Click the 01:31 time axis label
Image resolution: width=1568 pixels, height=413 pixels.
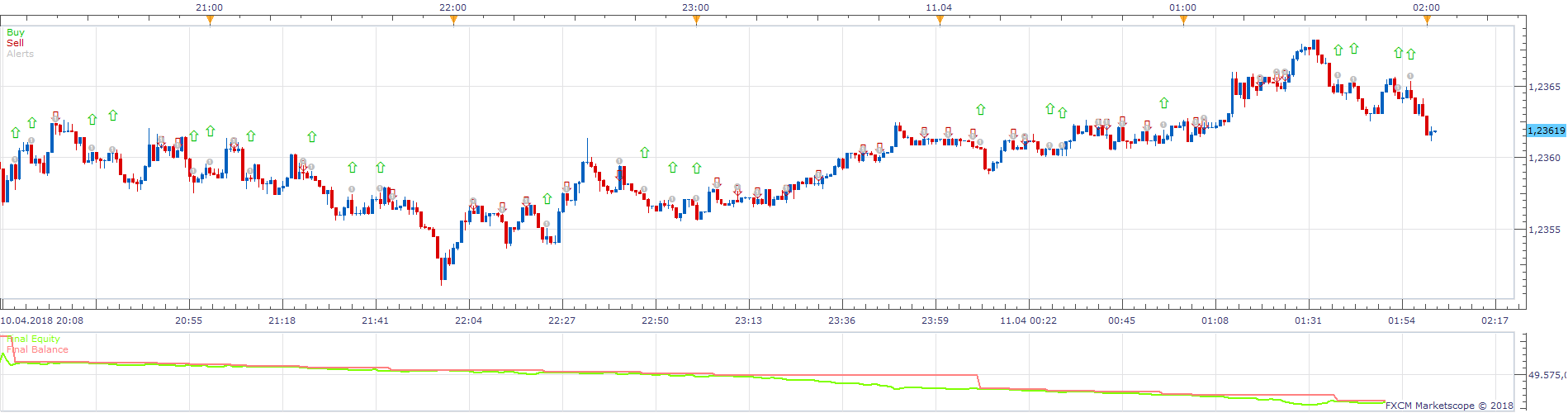[1308, 320]
